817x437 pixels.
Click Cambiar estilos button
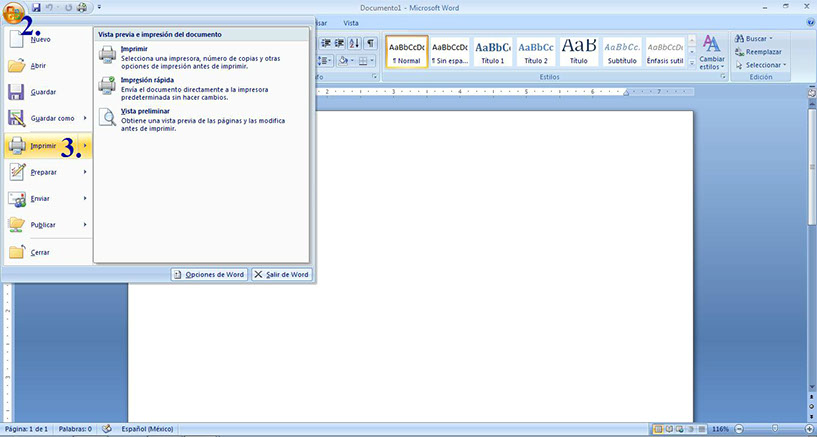pyautogui.click(x=712, y=52)
